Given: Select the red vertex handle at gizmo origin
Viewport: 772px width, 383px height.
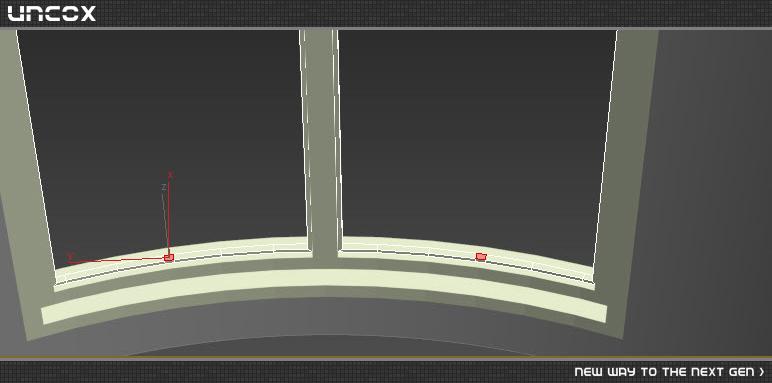Looking at the screenshot, I should pyautogui.click(x=169, y=257).
